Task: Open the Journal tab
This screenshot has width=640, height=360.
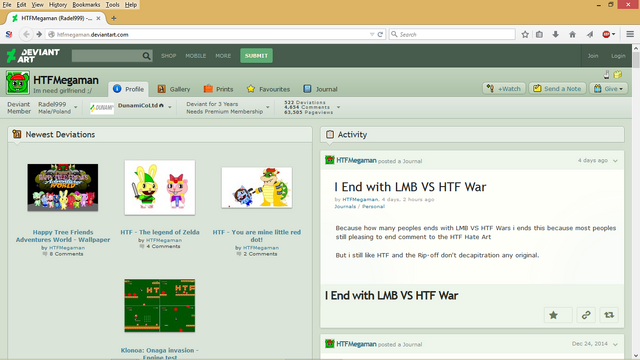Action: click(x=320, y=89)
